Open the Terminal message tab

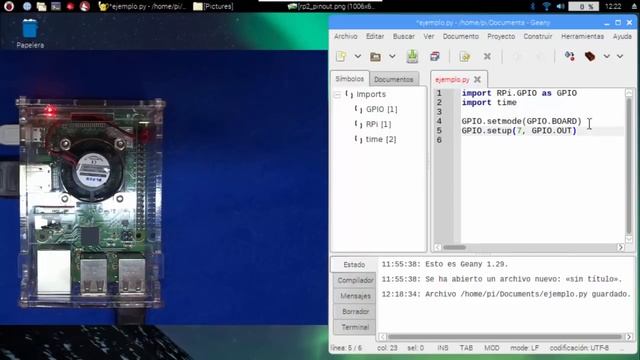(x=355, y=327)
